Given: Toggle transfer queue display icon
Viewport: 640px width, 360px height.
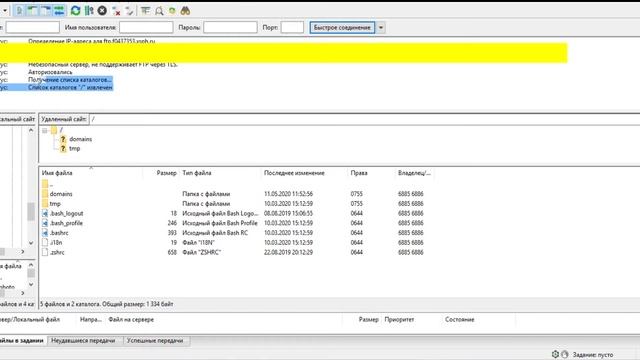Looking at the screenshot, I should (x=59, y=11).
